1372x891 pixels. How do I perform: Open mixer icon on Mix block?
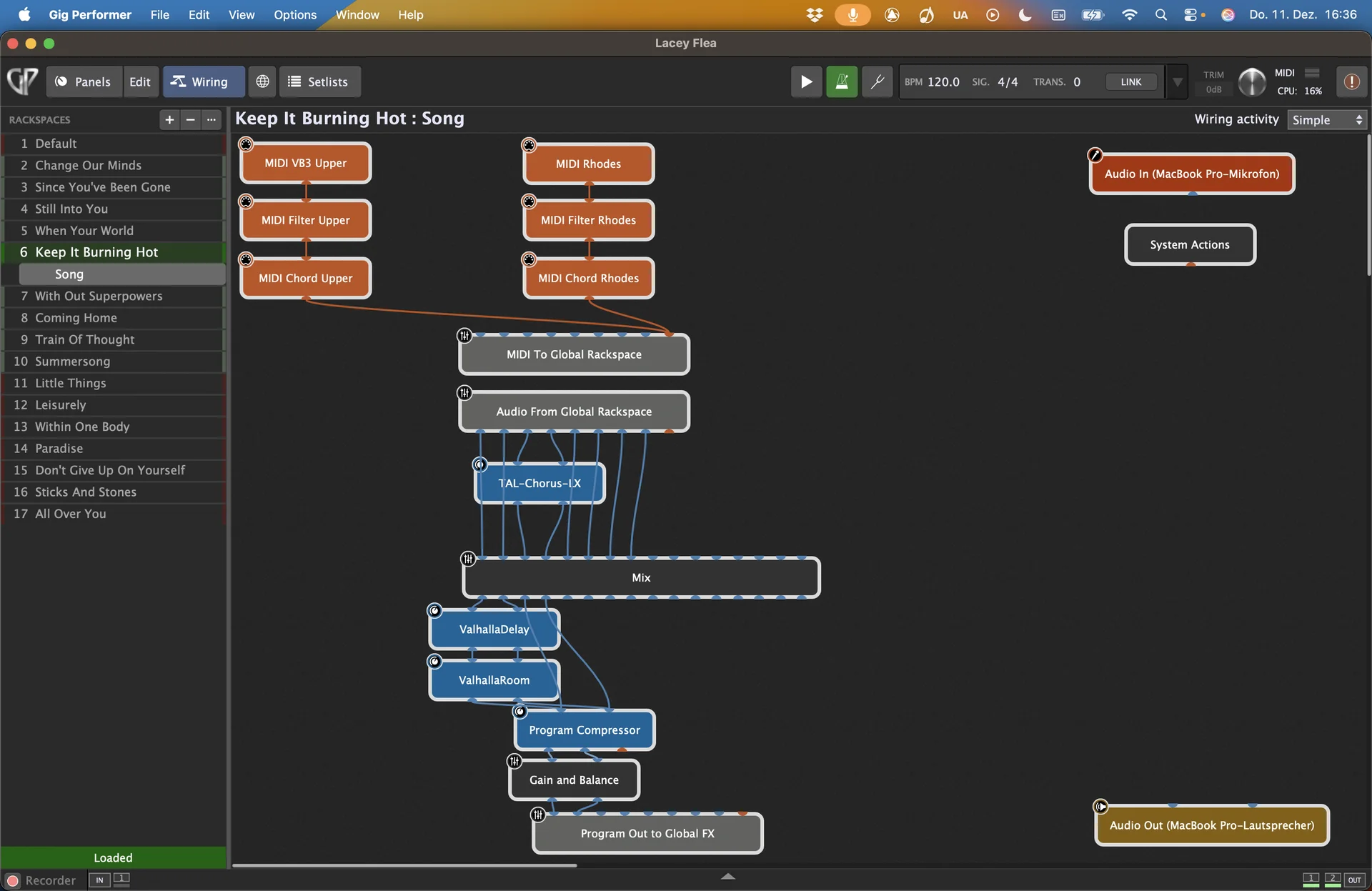[x=468, y=558]
